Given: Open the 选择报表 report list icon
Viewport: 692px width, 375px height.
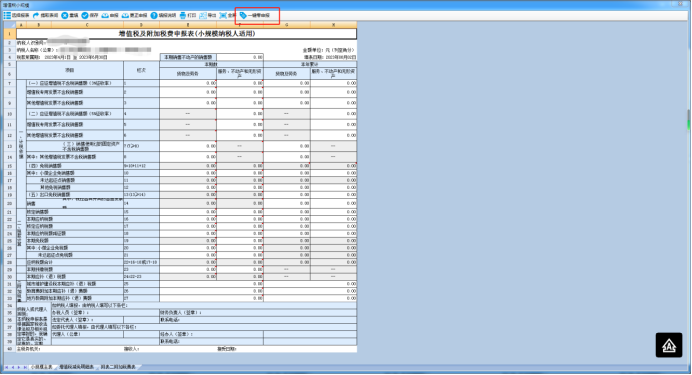Looking at the screenshot, I should (7, 15).
